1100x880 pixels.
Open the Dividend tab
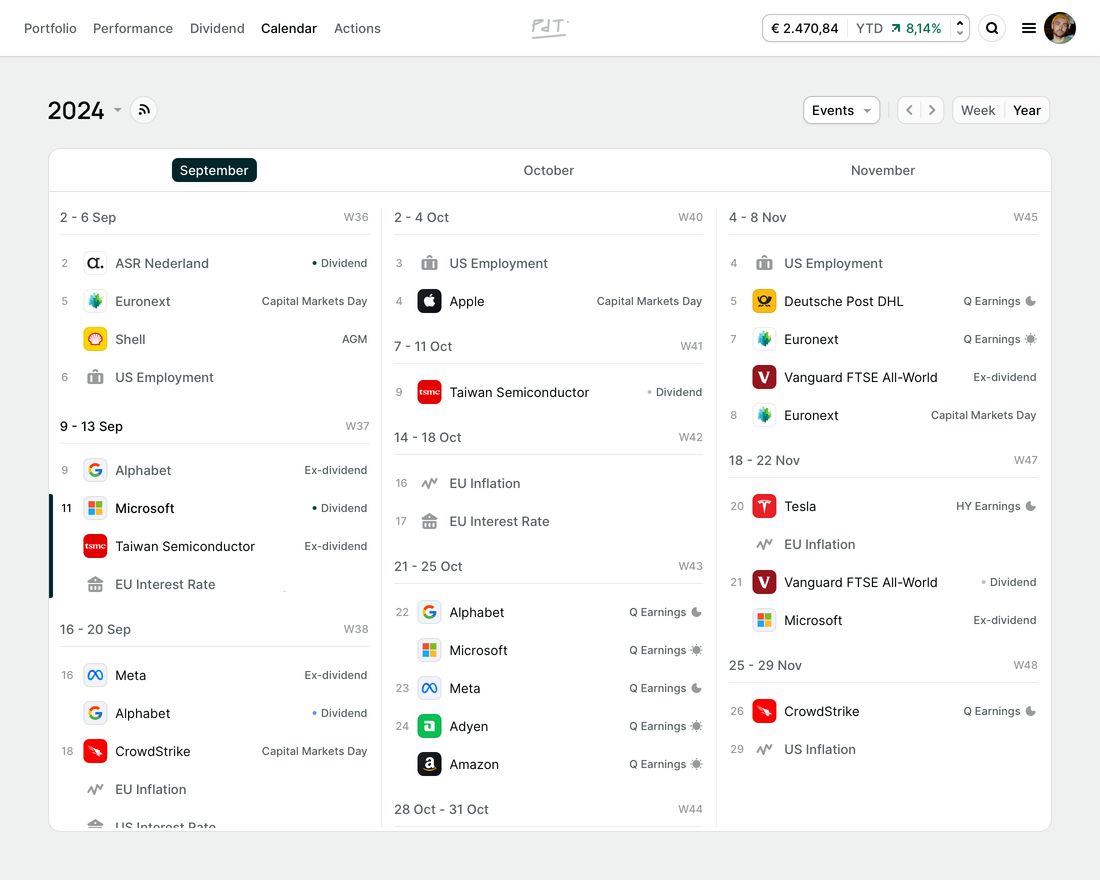217,28
